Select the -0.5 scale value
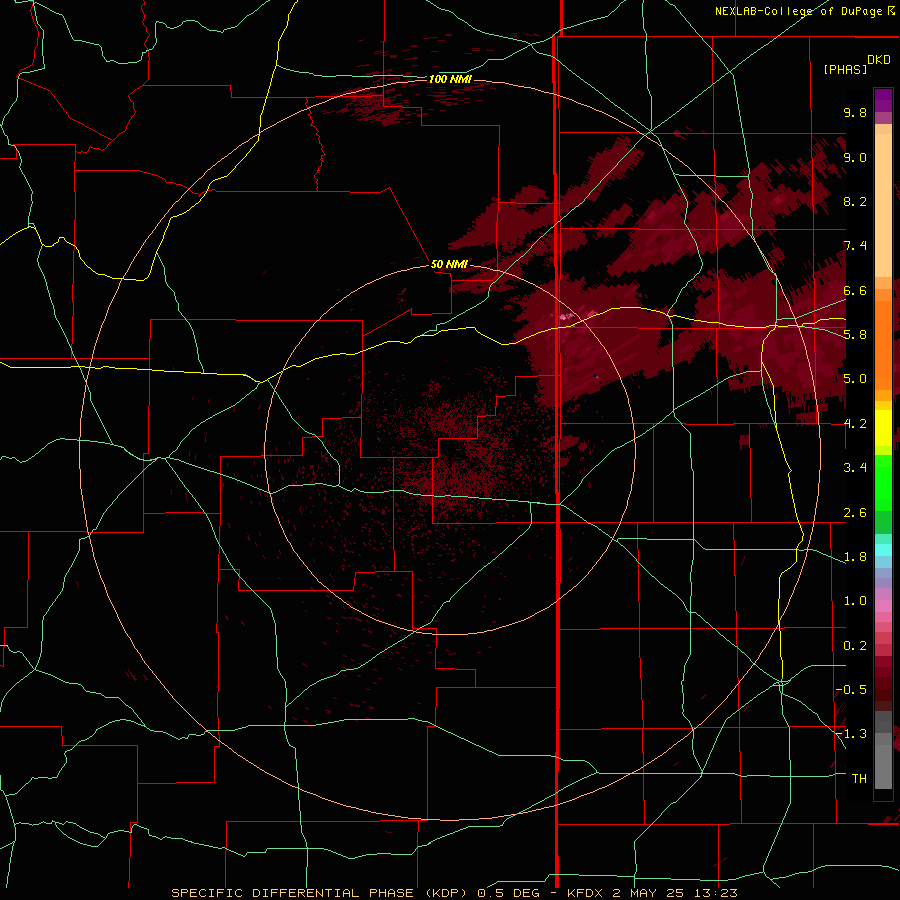The width and height of the screenshot is (900, 900). 851,690
